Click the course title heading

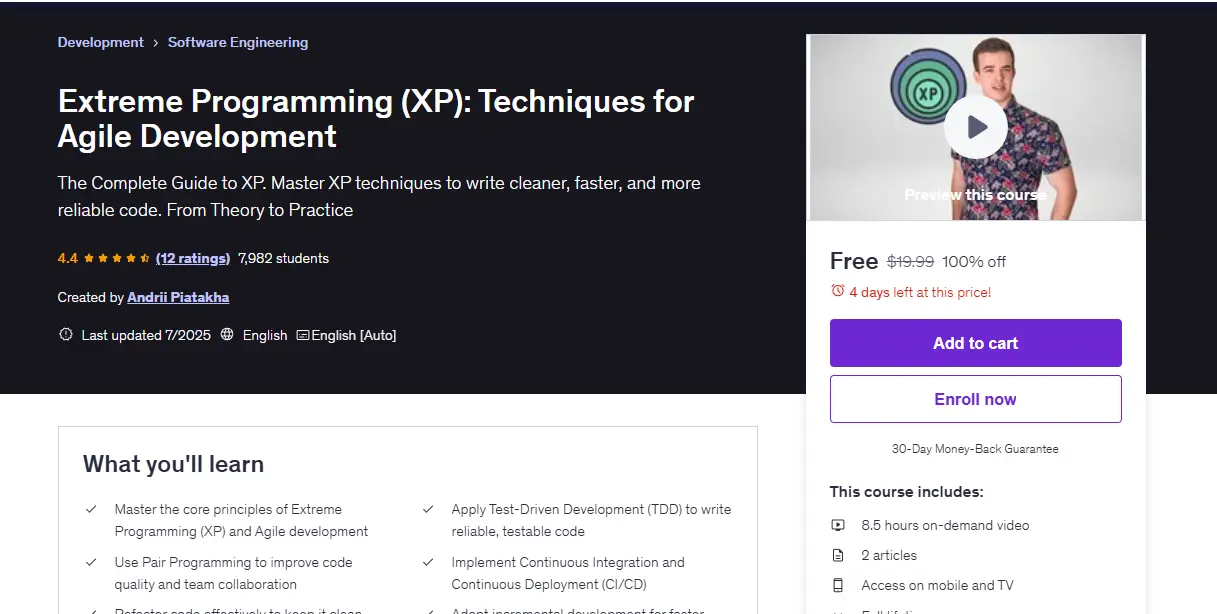tap(376, 118)
